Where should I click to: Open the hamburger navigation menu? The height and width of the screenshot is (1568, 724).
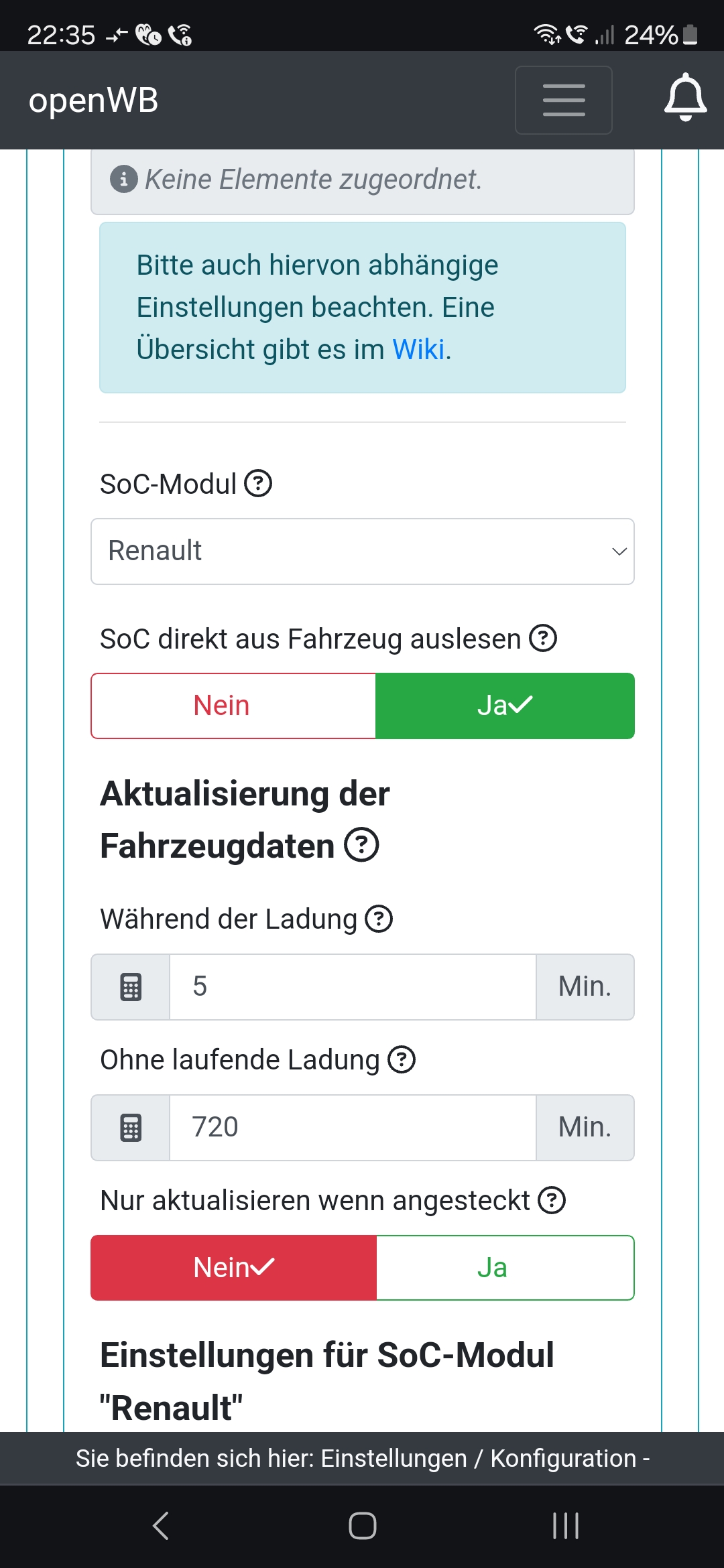tap(563, 100)
